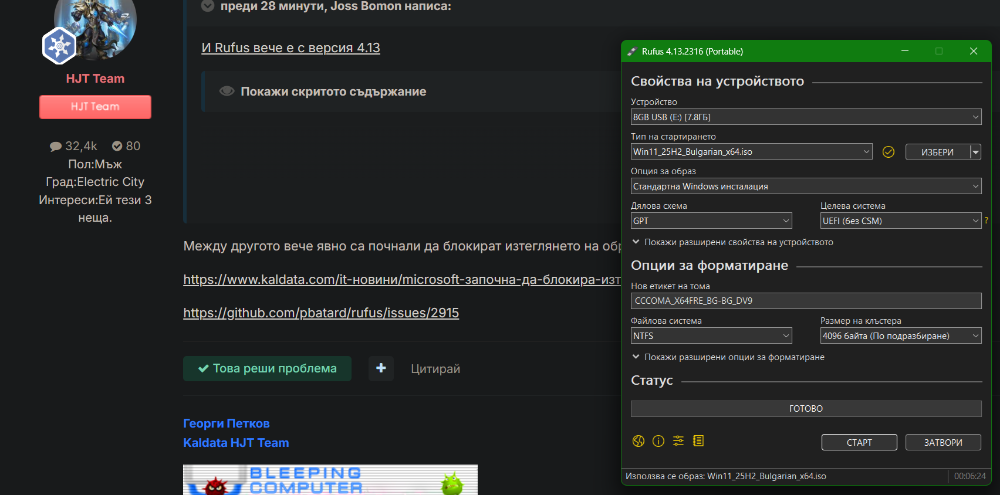1000x495 pixels.
Task: Click Това реши проблема button
Action: (x=267, y=369)
